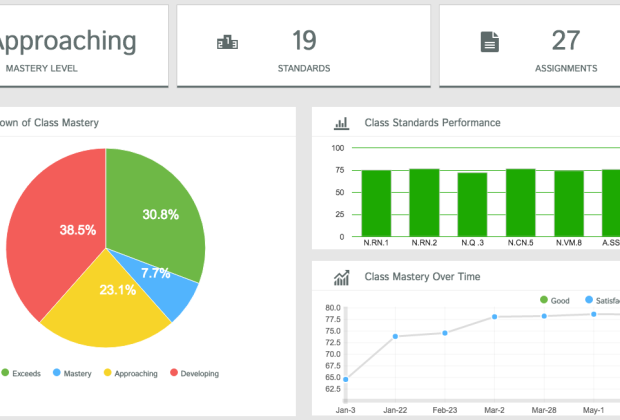Click the podium icon beside Standards count
The height and width of the screenshot is (420, 620).
227,42
